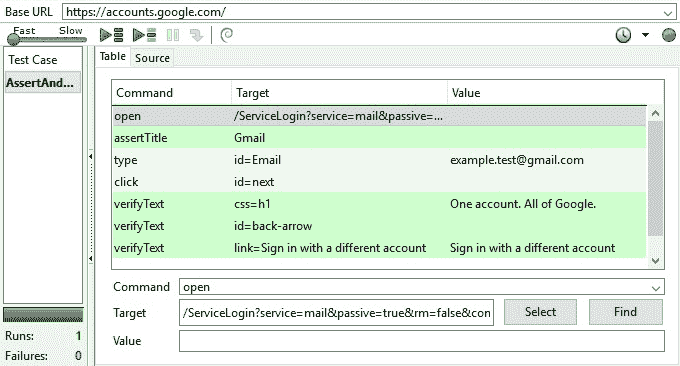The image size is (680, 366).
Task: Click the lower splitter arrow near the table
Action: coord(91,259)
